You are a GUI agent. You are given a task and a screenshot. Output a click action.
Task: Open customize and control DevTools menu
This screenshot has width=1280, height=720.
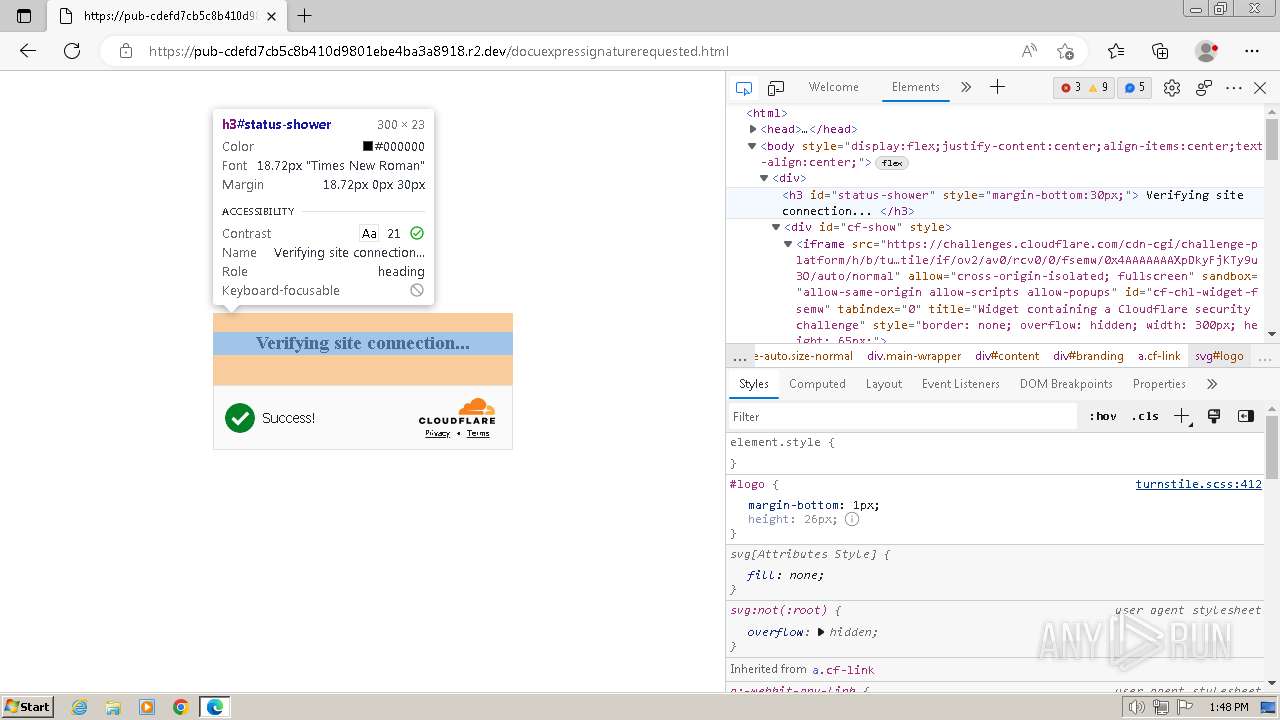pos(1234,88)
